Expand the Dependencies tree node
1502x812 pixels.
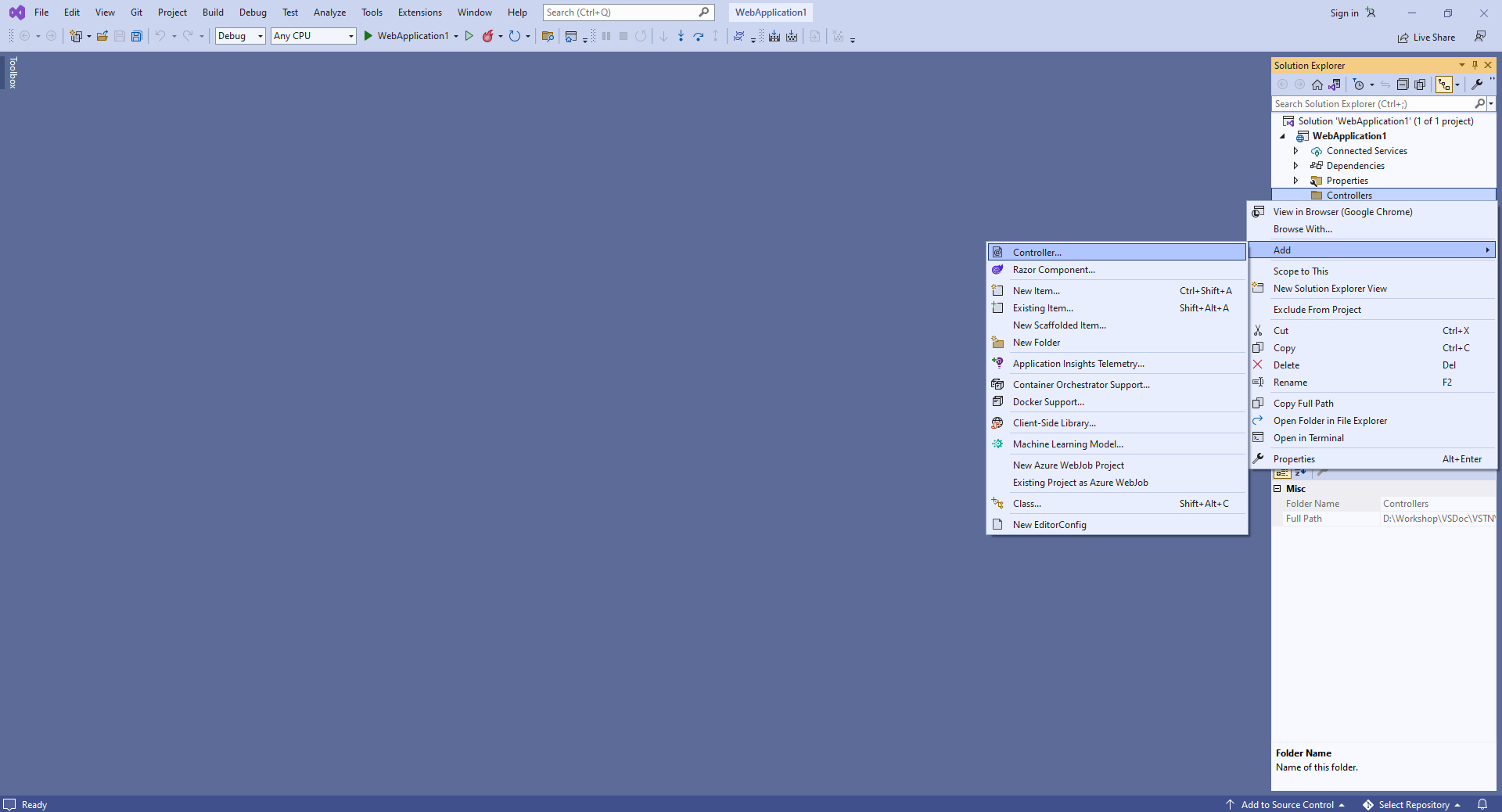[x=1295, y=166]
